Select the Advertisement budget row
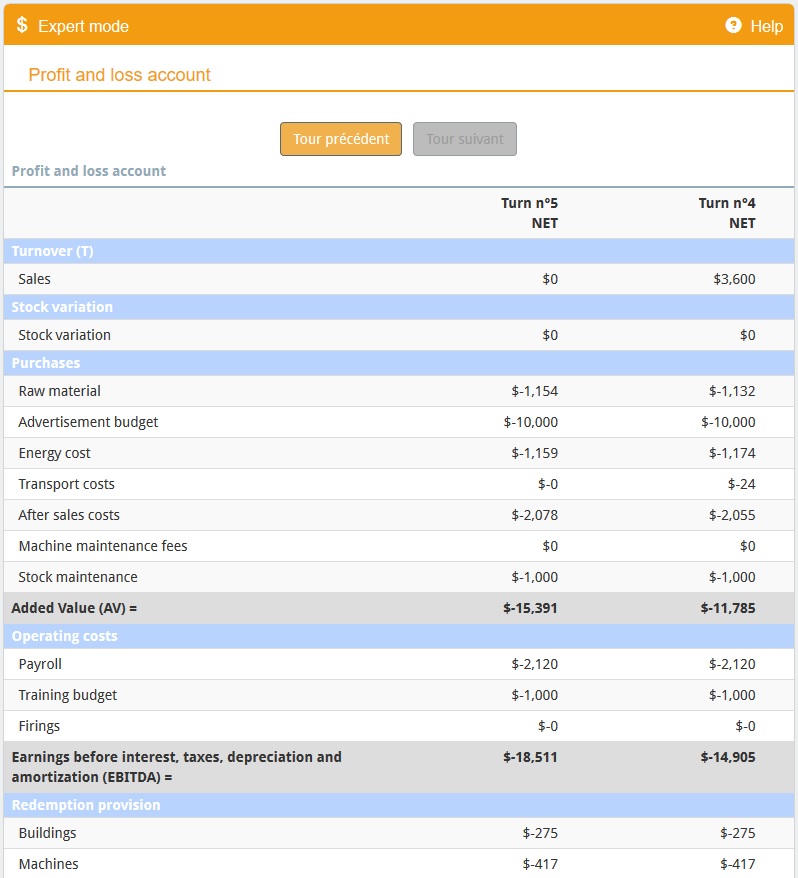Screen dimensions: 798x878 coord(399,422)
